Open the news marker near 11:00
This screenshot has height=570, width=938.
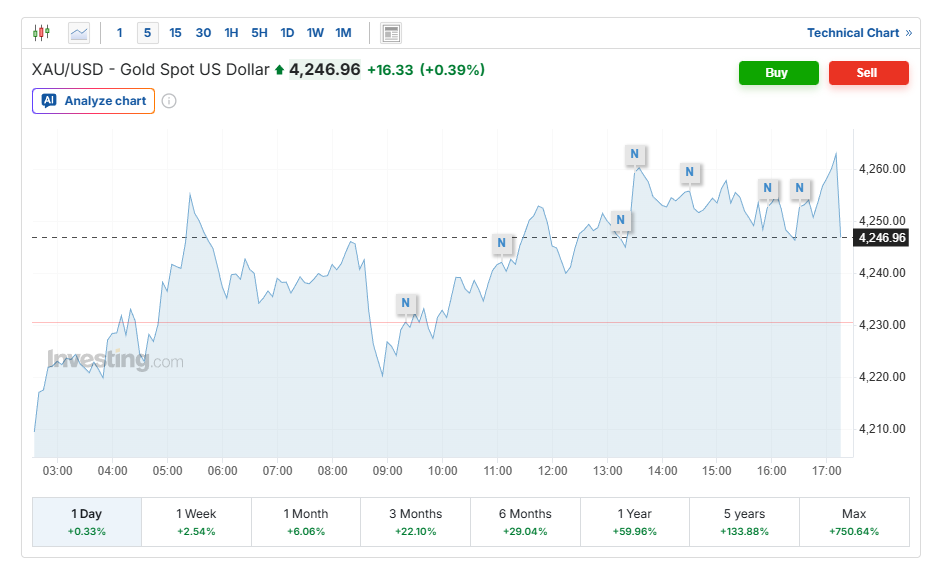pos(502,243)
